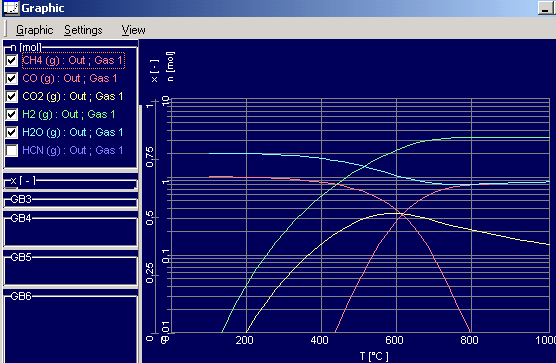Viewport: 556px width, 363px height.
Task: Open the View menu
Action: [133, 30]
